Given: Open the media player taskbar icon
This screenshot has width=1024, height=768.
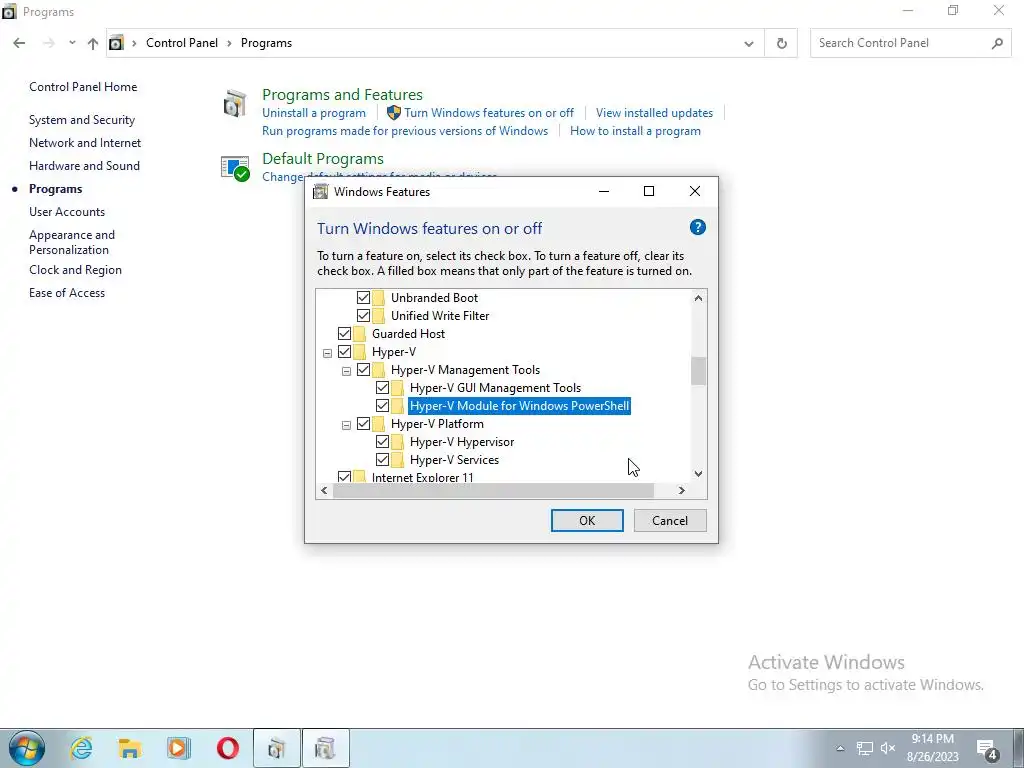Looking at the screenshot, I should point(178,748).
